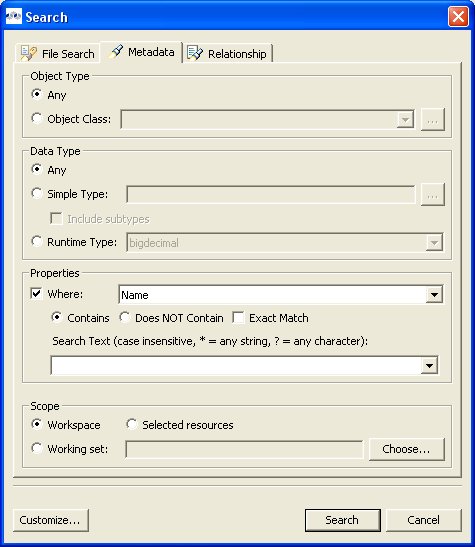Uncheck the Where checkbox
Screen dimensions: 475x547
pos(36,293)
